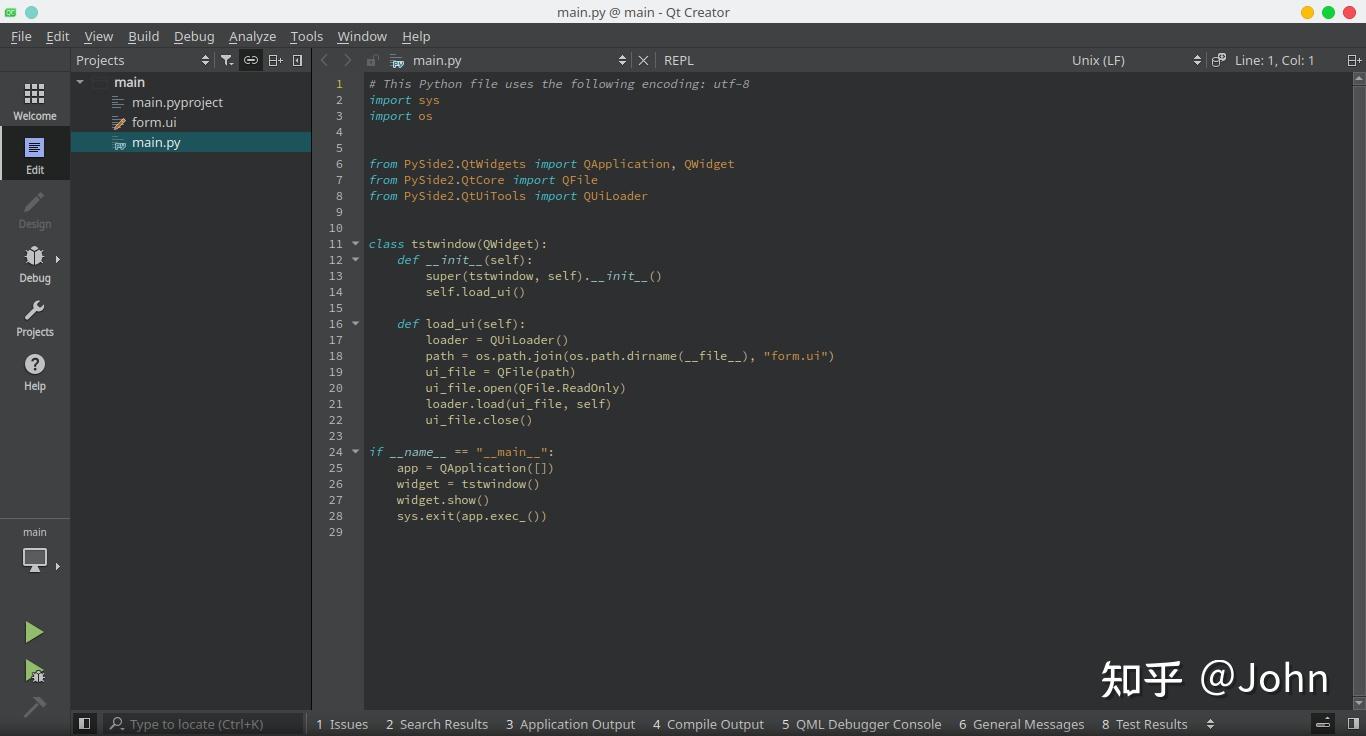Viewport: 1366px width, 736px height.
Task: Fold the tstwindow class at line 11
Action: click(x=355, y=244)
